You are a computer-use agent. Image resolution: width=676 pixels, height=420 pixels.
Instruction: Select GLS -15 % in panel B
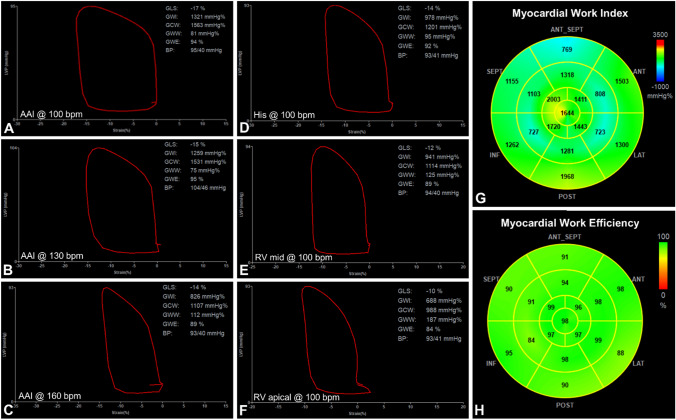point(197,144)
